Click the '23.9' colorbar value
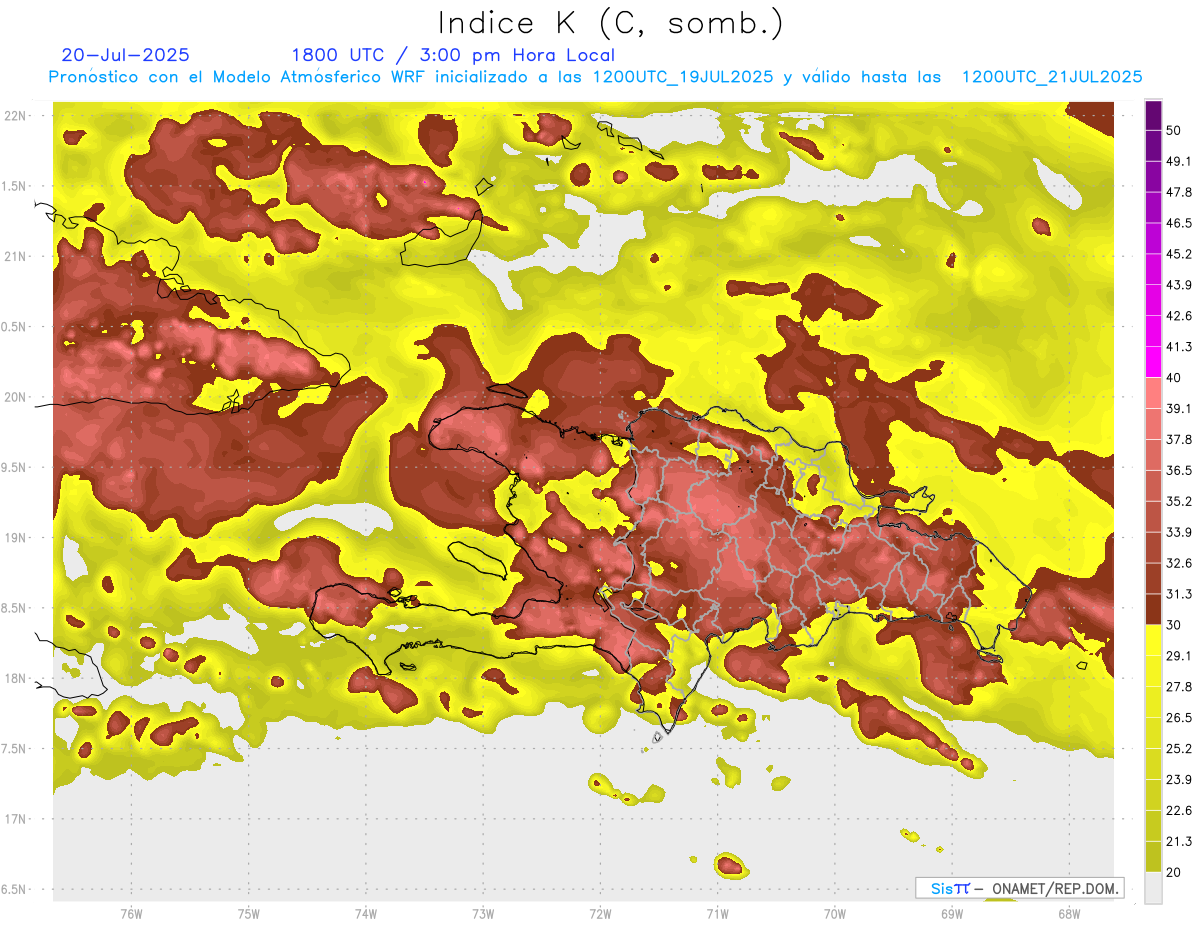The width and height of the screenshot is (1200, 927). point(1179,780)
